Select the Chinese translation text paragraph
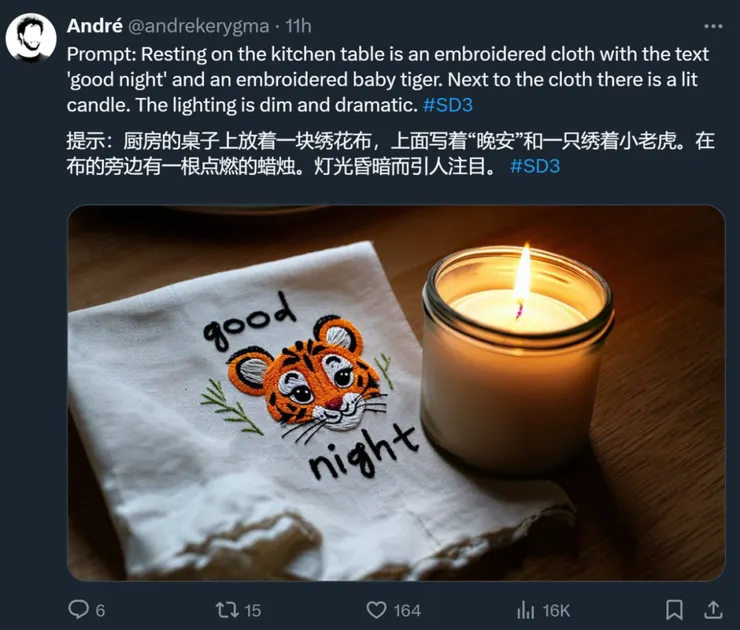The width and height of the screenshot is (740, 630). point(390,154)
